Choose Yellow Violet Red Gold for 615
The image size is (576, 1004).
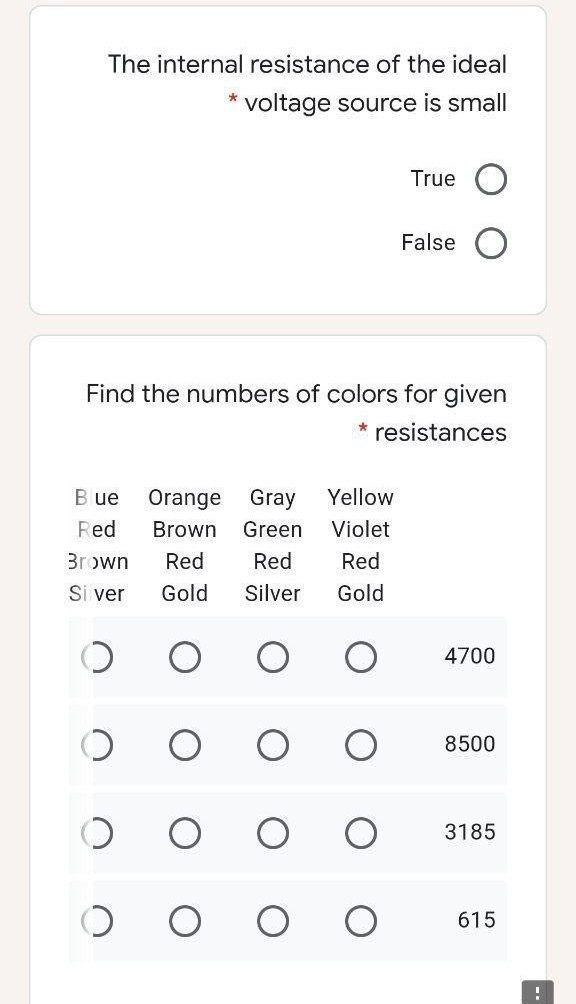[x=361, y=921]
